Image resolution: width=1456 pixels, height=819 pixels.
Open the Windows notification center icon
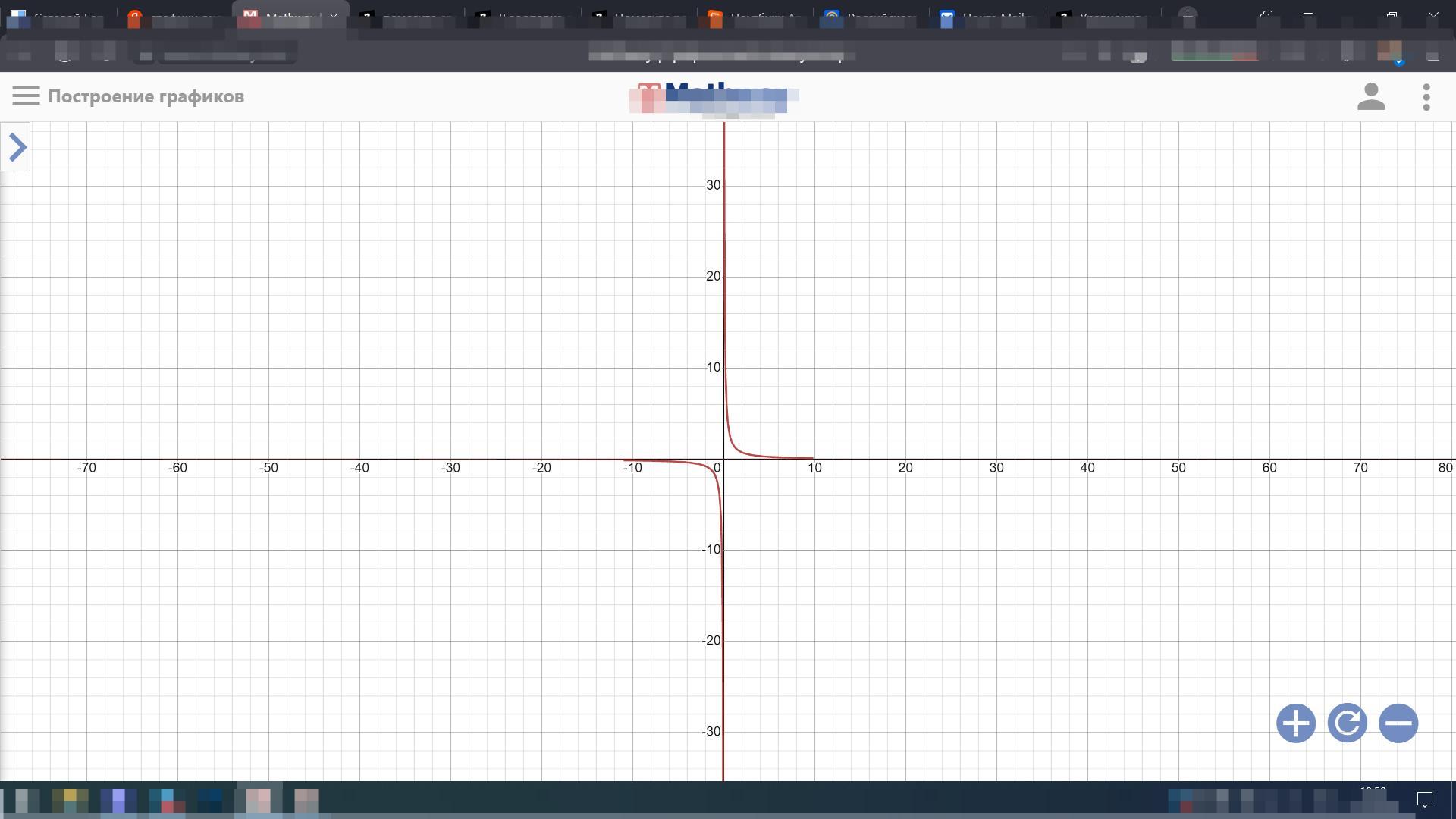tap(1424, 799)
